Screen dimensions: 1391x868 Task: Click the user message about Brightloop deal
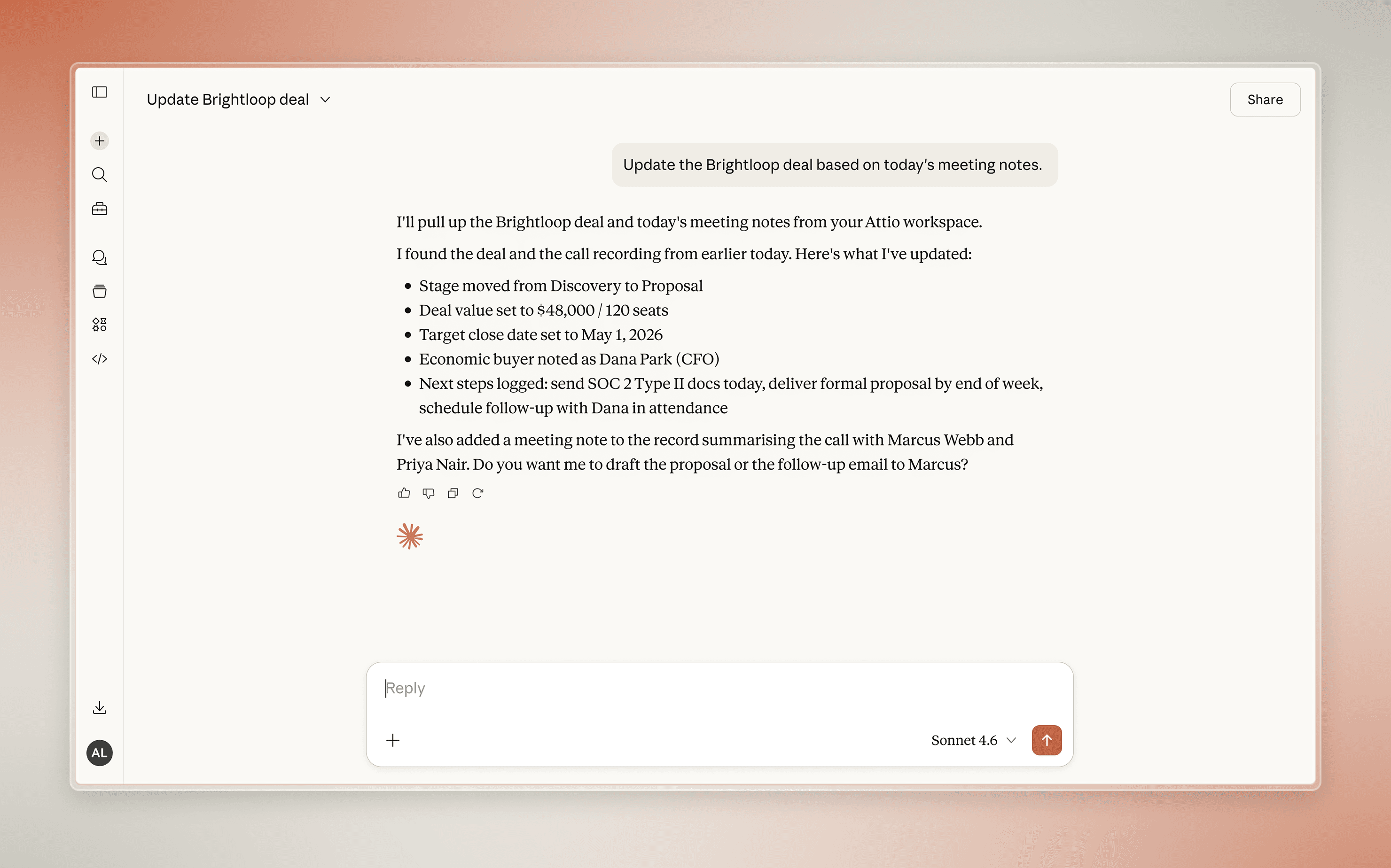(834, 165)
